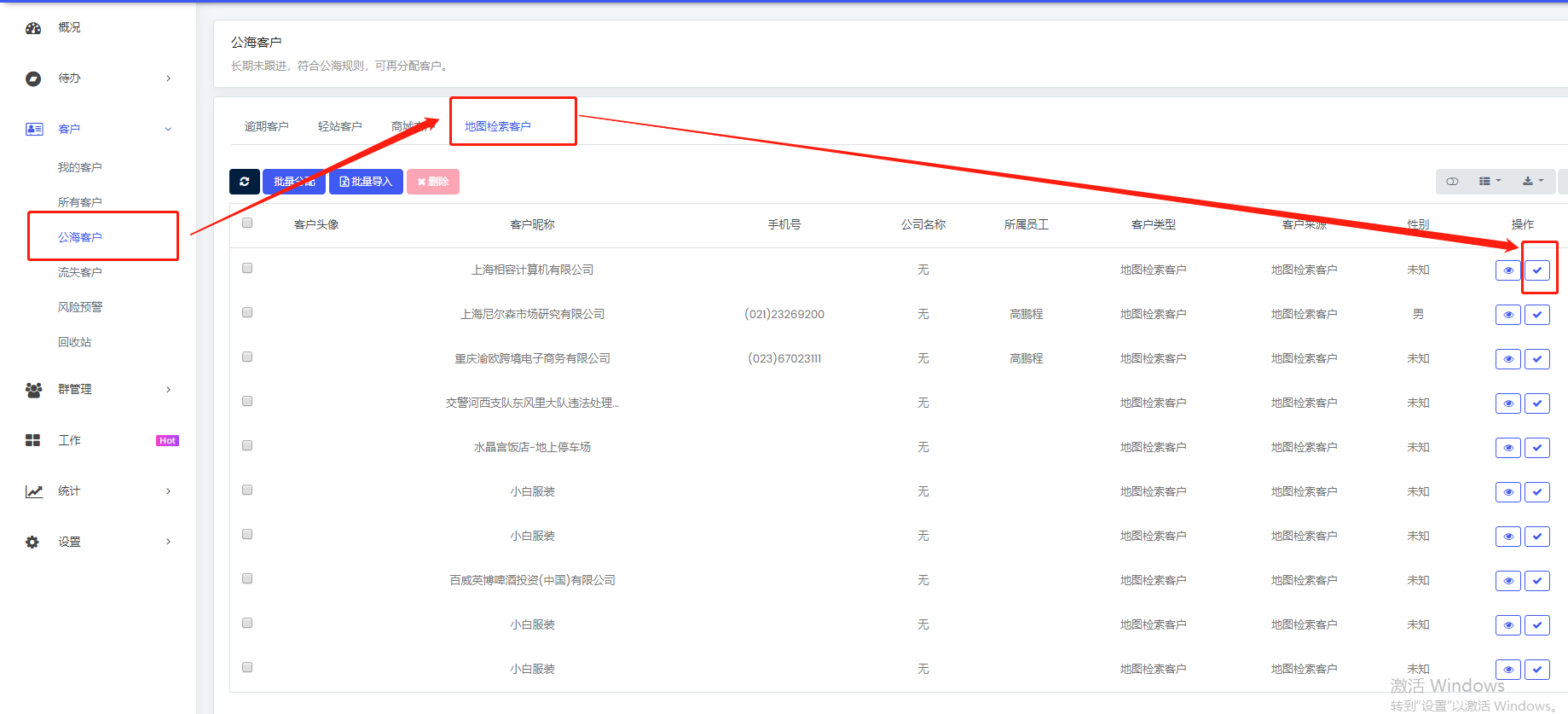Open 流失客户 in the sidebar
The height and width of the screenshot is (714, 1568).
[x=80, y=272]
